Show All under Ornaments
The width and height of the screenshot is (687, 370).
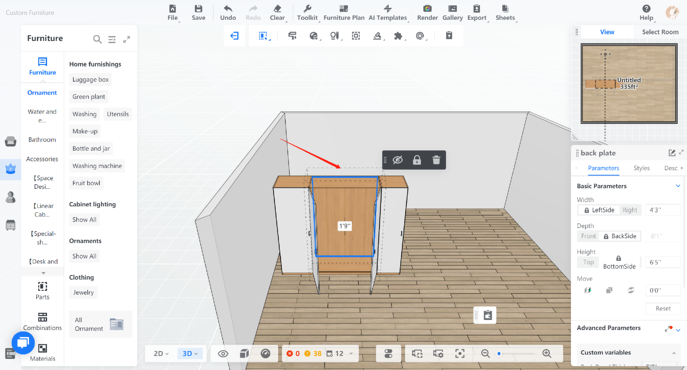point(84,256)
